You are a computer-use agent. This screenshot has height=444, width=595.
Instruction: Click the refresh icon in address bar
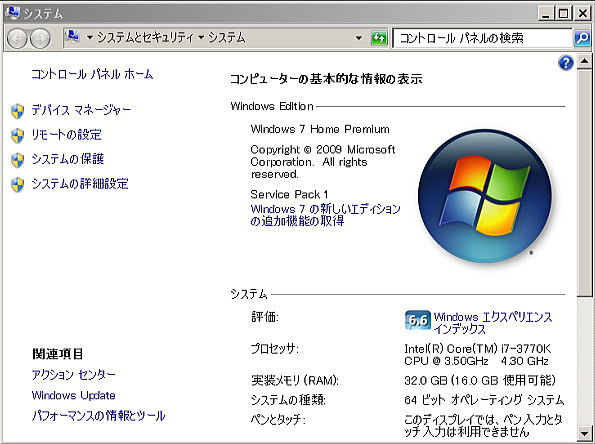379,38
